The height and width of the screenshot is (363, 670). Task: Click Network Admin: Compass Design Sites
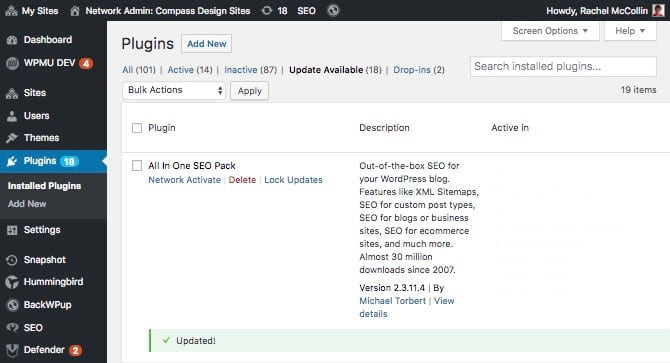168,11
